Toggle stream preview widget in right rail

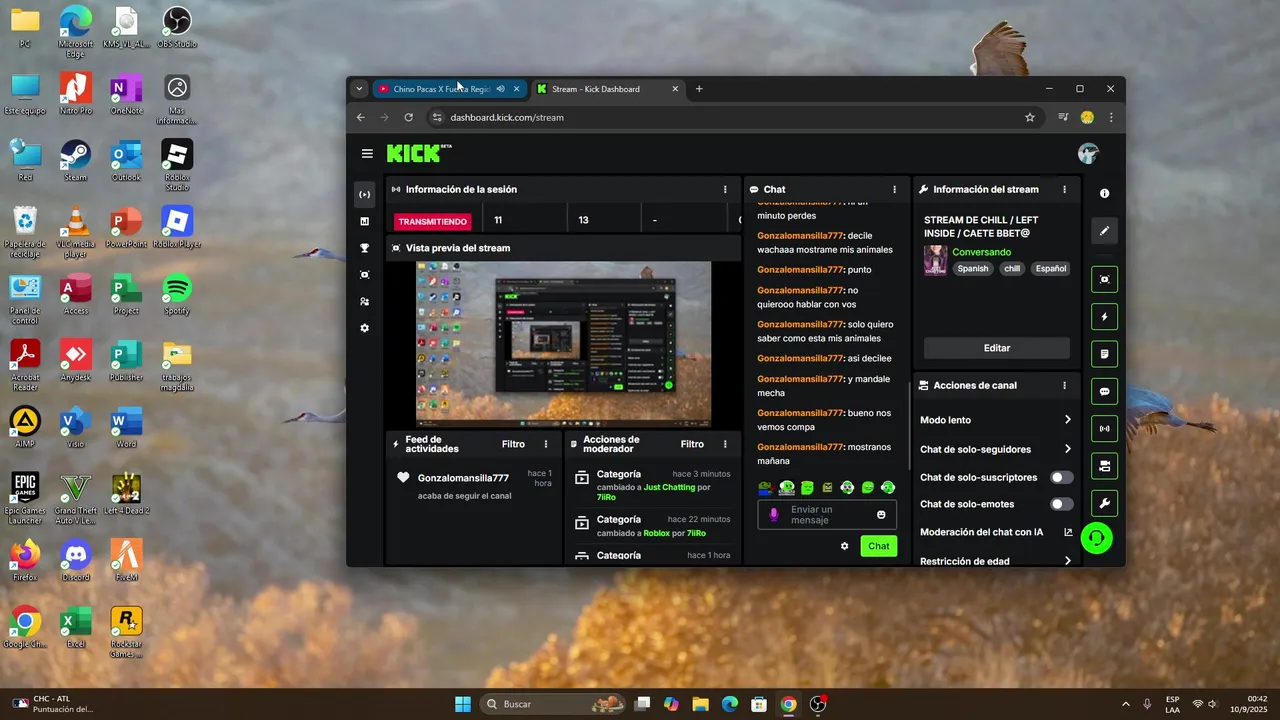click(1104, 279)
